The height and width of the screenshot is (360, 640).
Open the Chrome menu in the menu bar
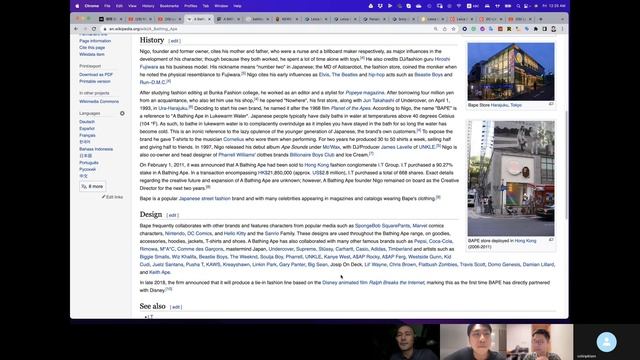click(x=92, y=6)
